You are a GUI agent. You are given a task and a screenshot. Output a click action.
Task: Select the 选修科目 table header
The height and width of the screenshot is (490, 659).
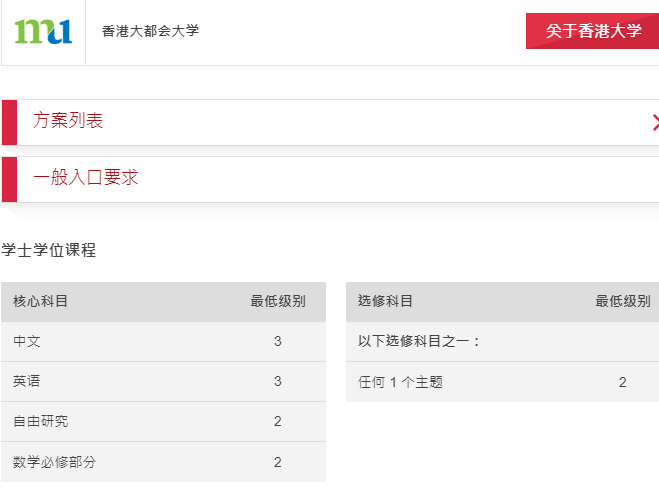coord(385,301)
